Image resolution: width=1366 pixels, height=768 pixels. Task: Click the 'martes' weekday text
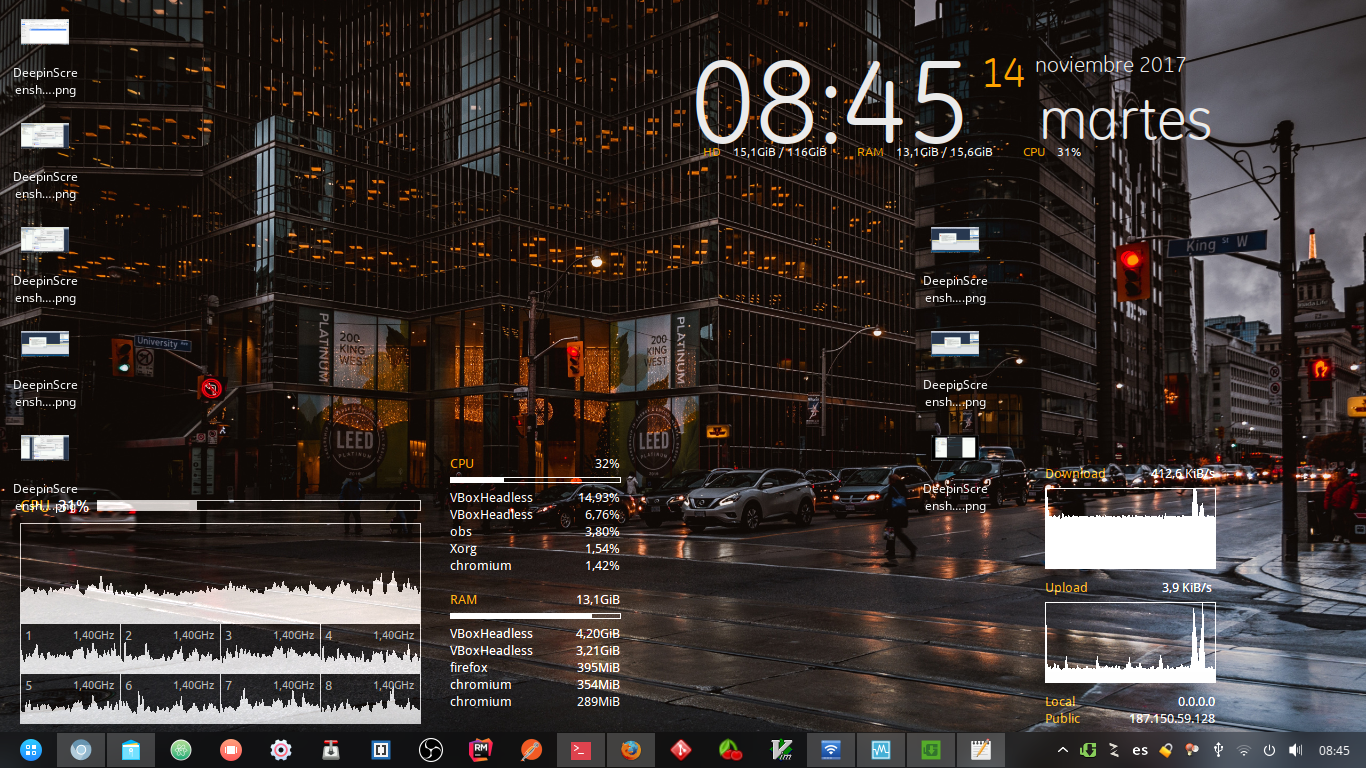[1126, 120]
